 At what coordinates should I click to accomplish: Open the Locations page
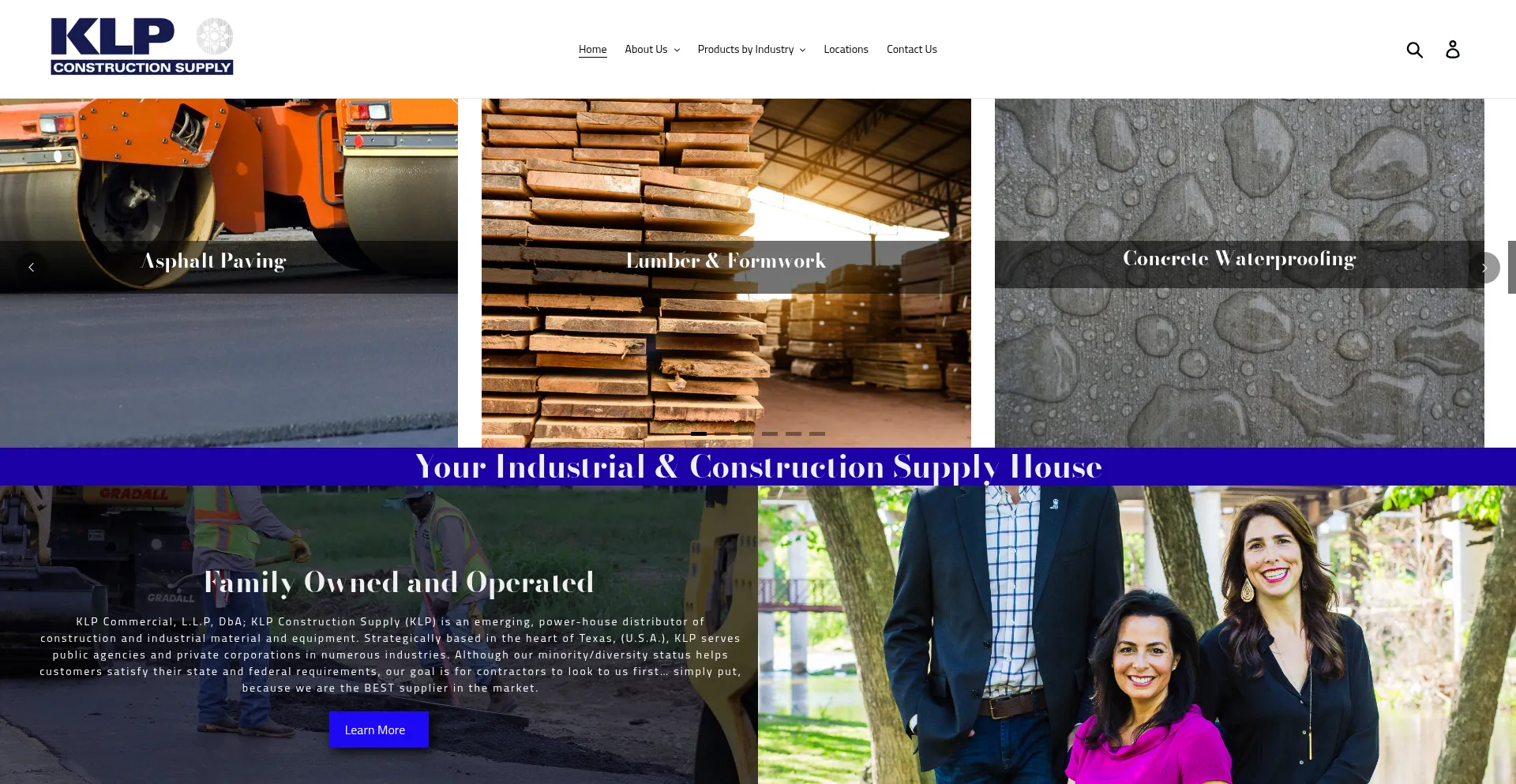(x=846, y=50)
